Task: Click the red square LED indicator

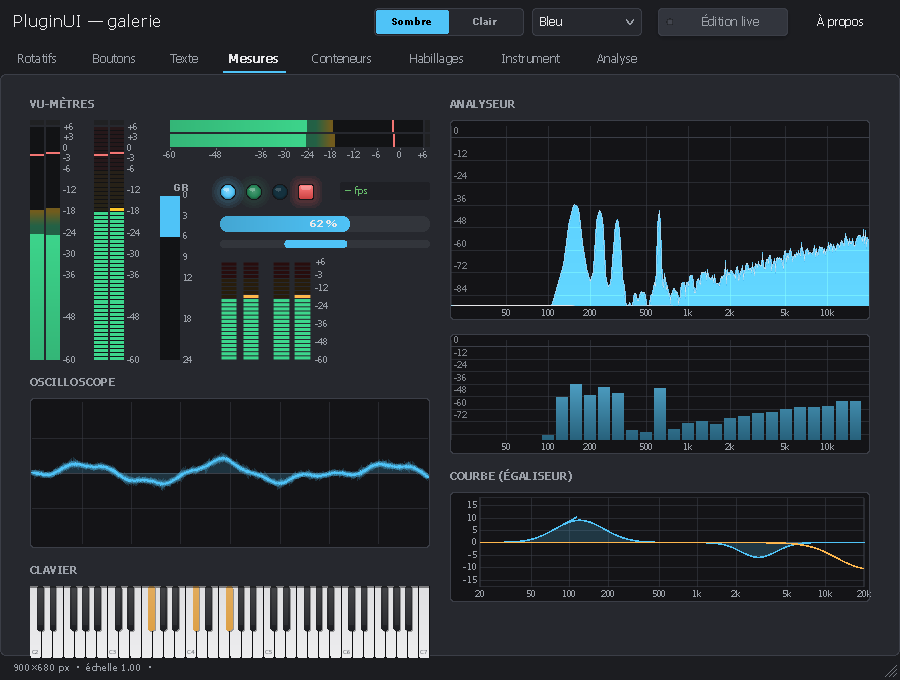Action: tap(306, 192)
